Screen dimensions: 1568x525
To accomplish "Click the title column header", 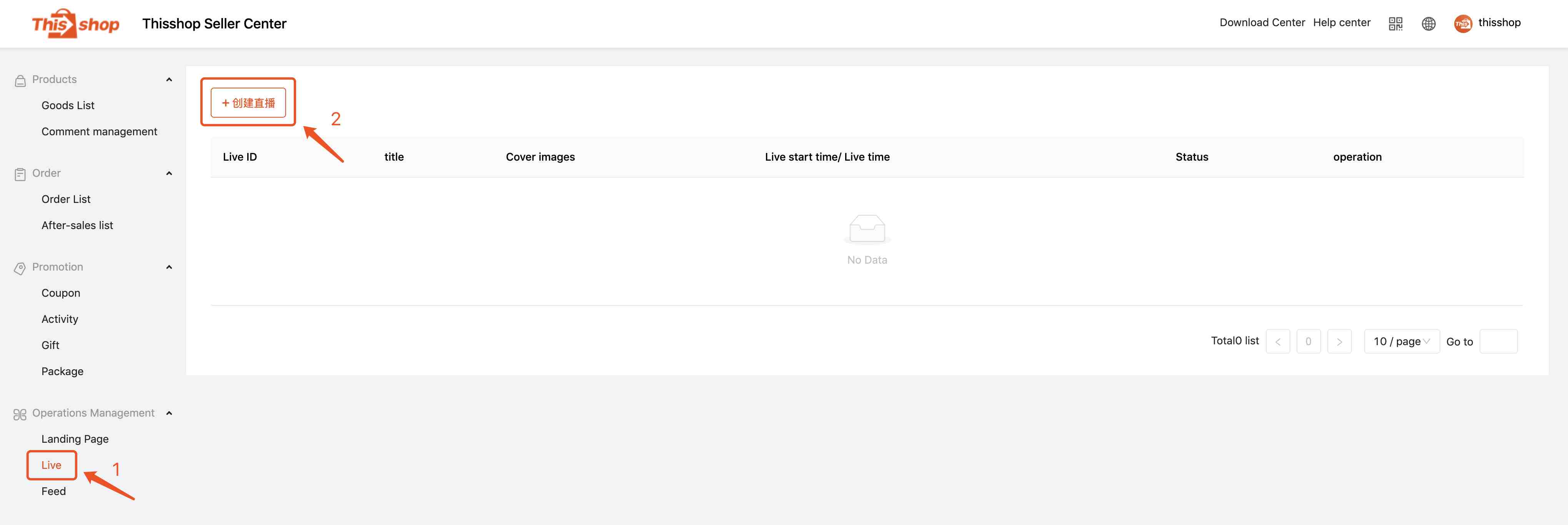I will [394, 157].
